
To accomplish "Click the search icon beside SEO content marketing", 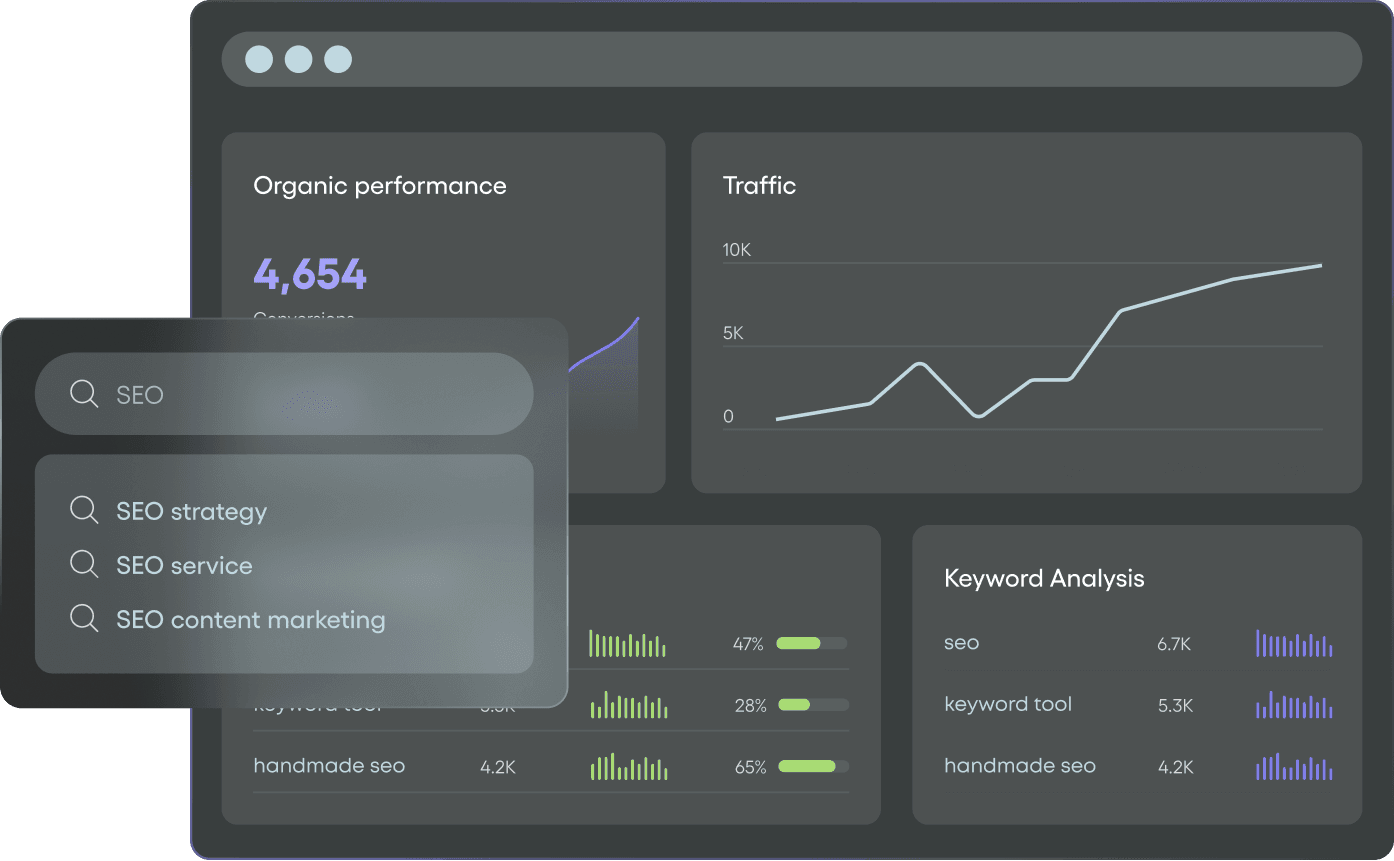I will point(84,619).
